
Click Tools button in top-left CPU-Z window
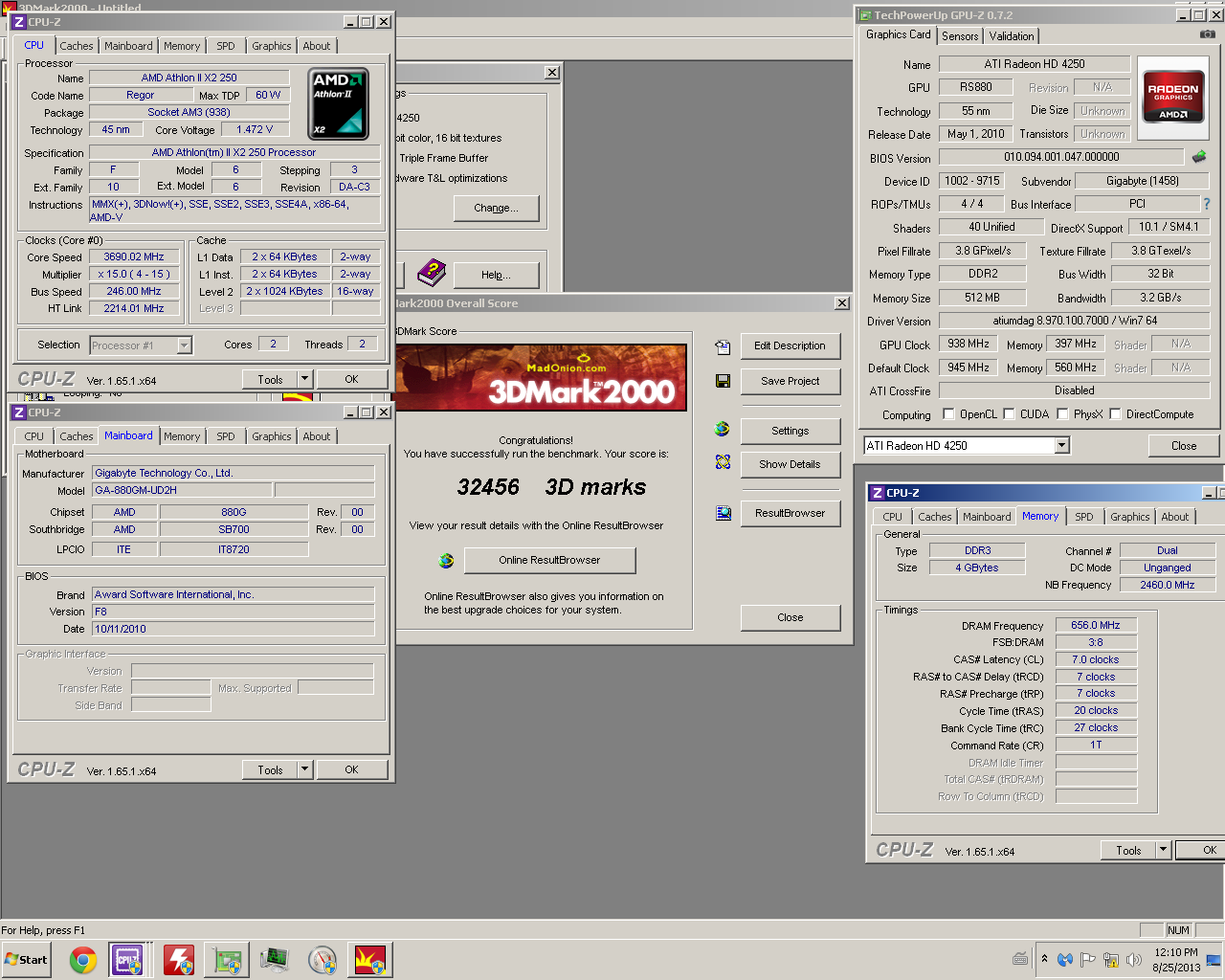(270, 379)
